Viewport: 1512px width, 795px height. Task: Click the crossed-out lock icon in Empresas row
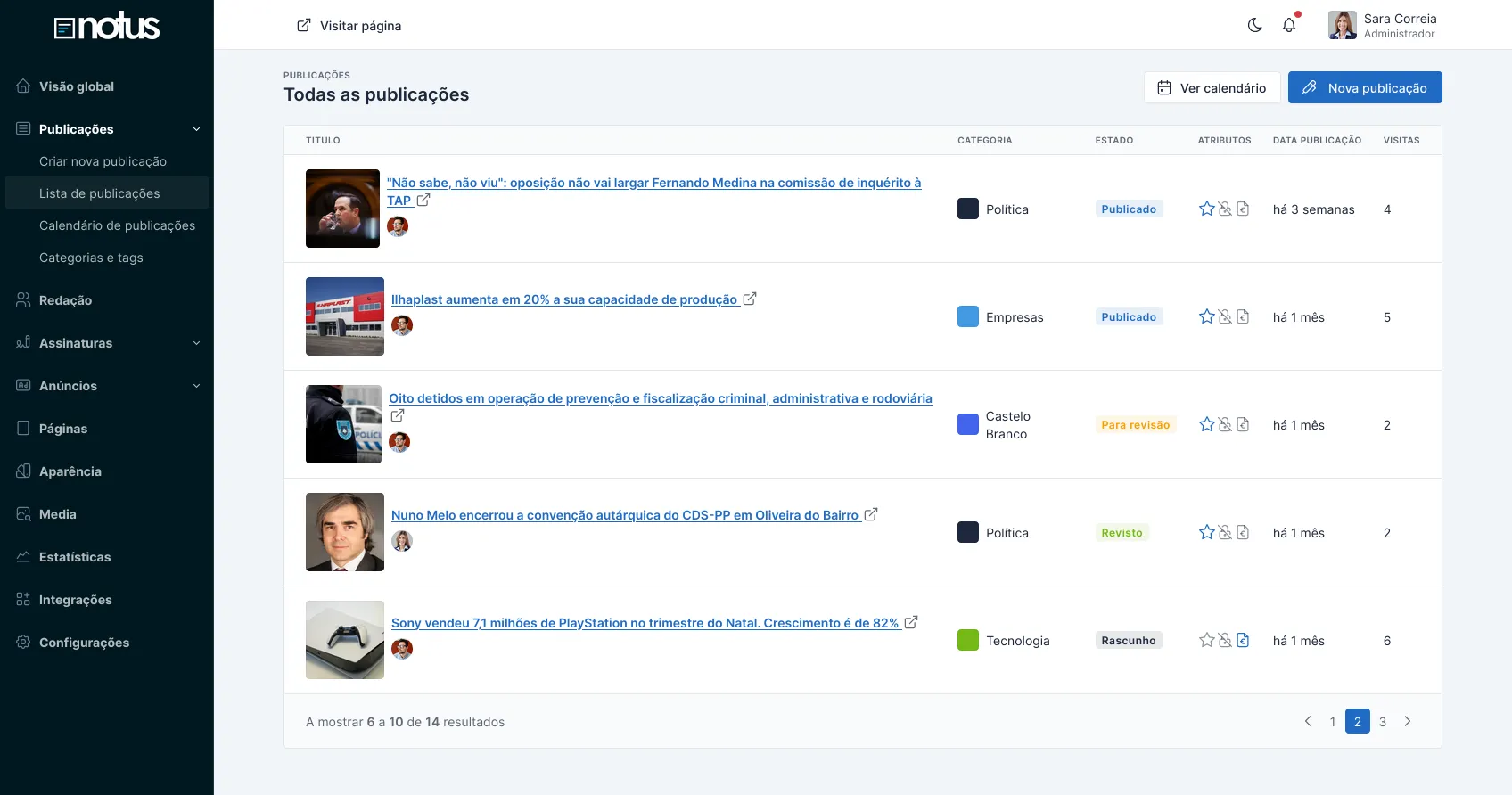[1225, 316]
